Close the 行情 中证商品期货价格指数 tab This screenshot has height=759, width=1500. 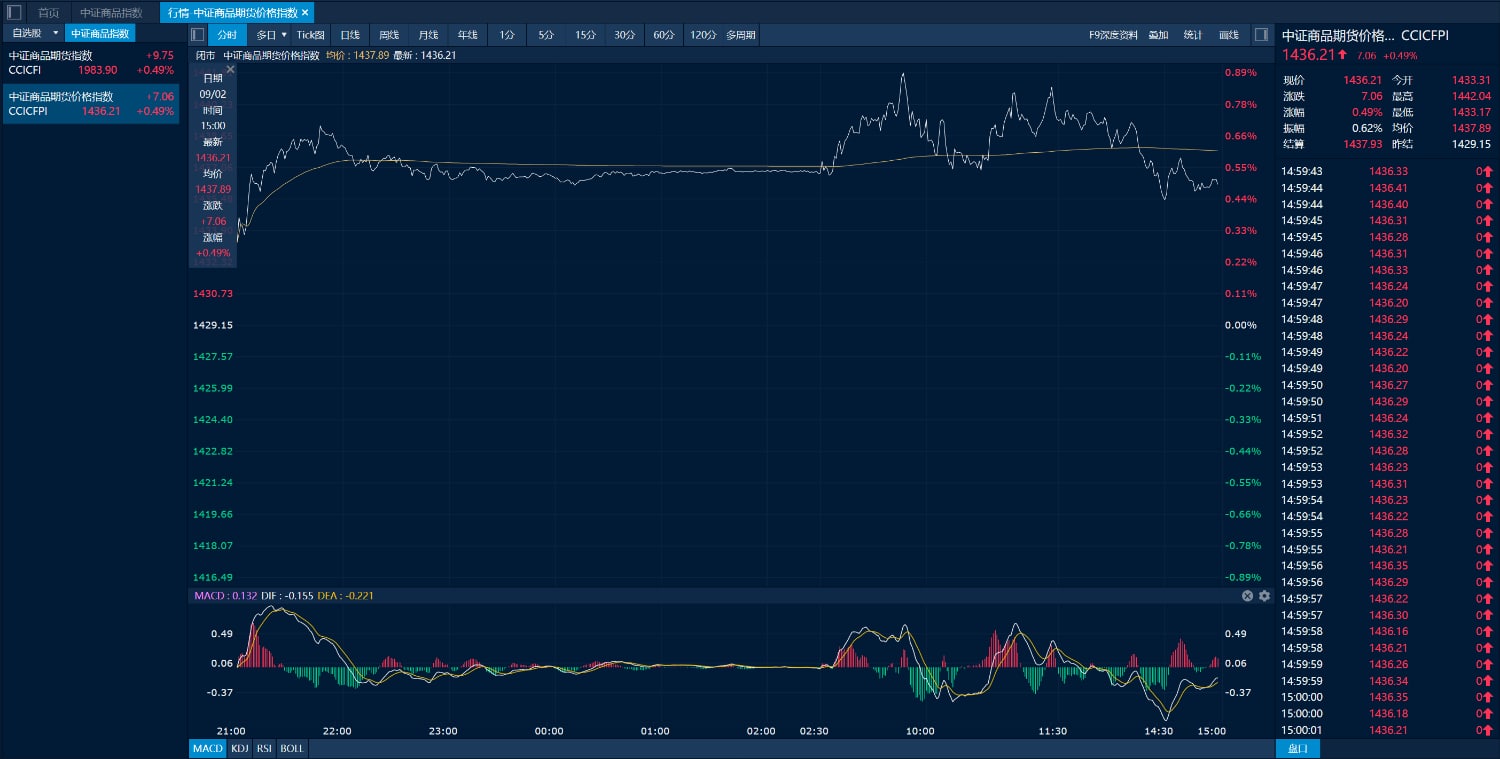click(305, 13)
